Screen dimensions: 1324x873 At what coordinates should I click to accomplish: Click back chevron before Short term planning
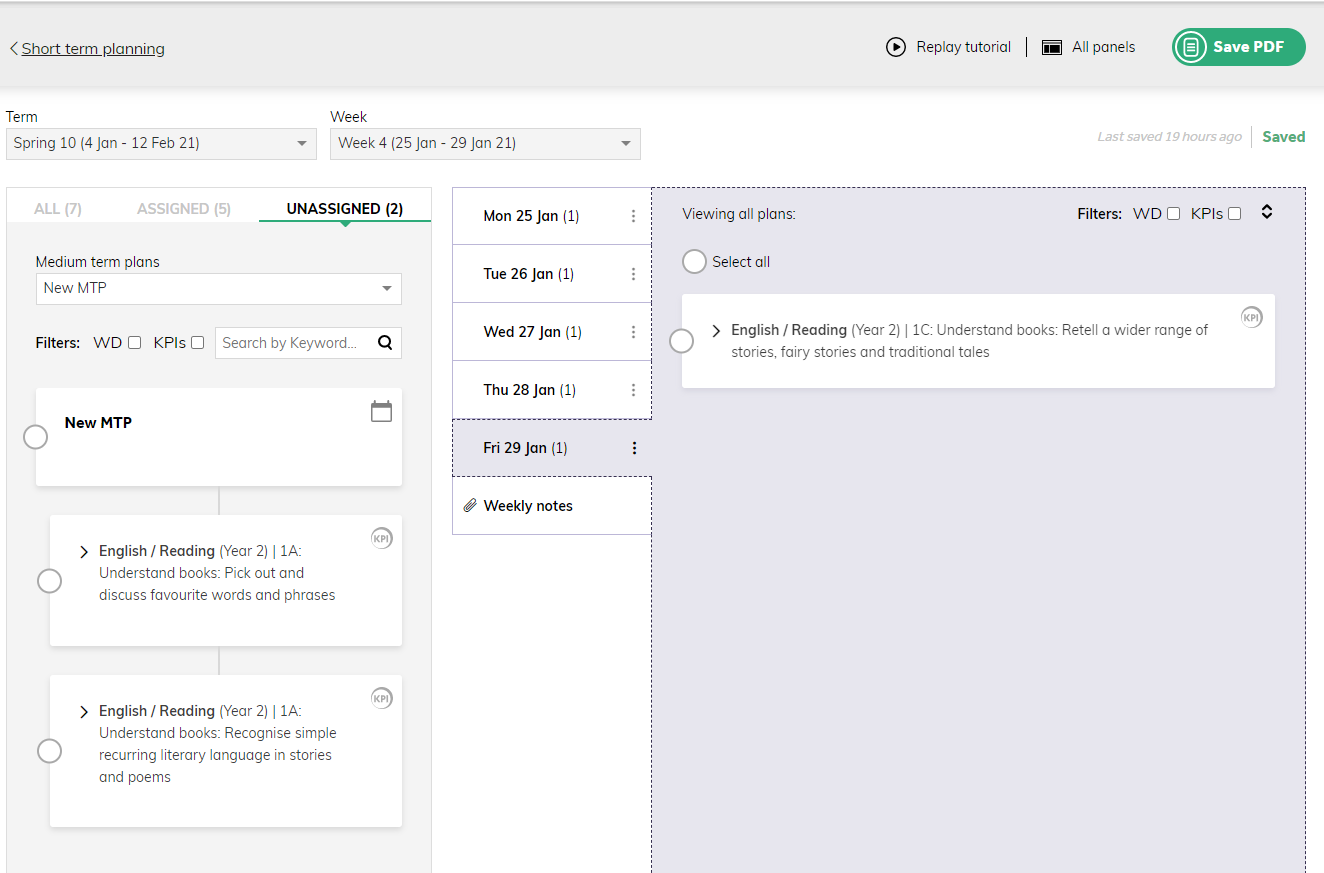[x=13, y=48]
